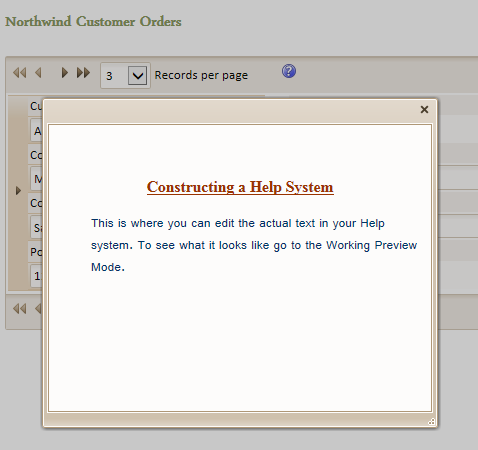Expand the Records per page dropdown arrow
Image resolution: width=478 pixels, height=450 pixels.
(x=137, y=75)
